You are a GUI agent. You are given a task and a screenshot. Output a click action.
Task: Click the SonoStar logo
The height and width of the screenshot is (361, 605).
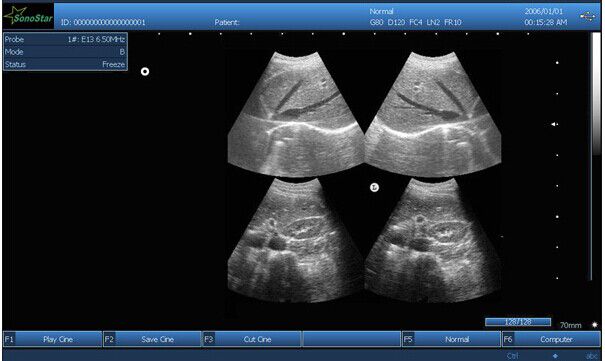(28, 16)
